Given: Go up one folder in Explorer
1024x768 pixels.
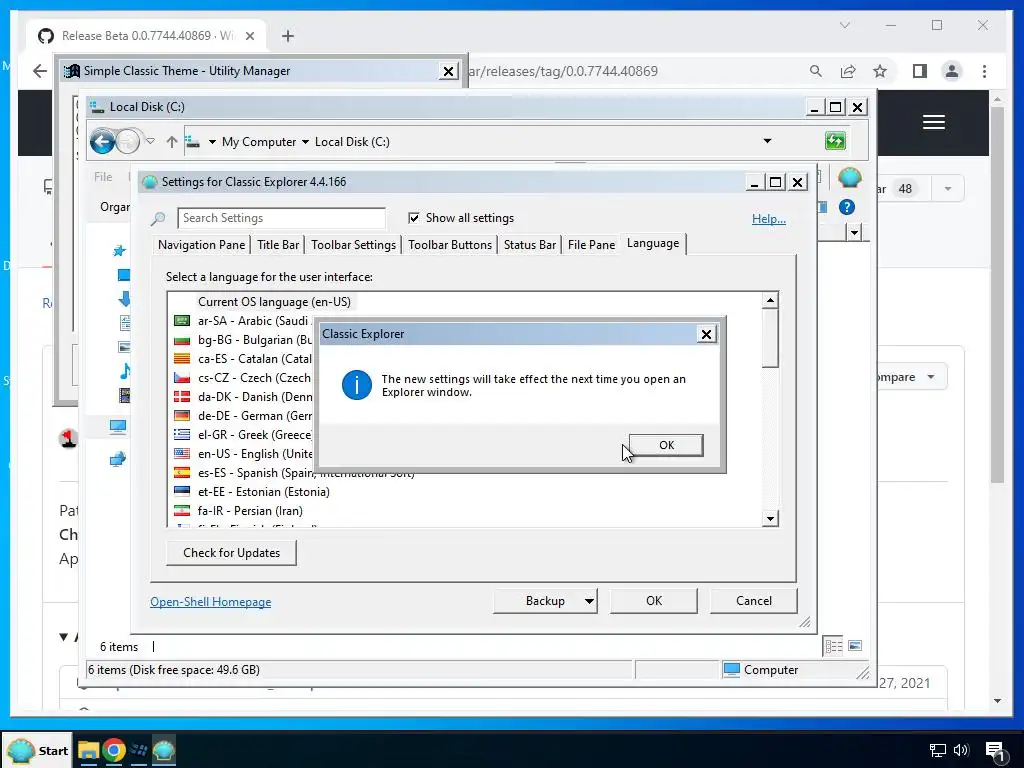Looking at the screenshot, I should [172, 142].
